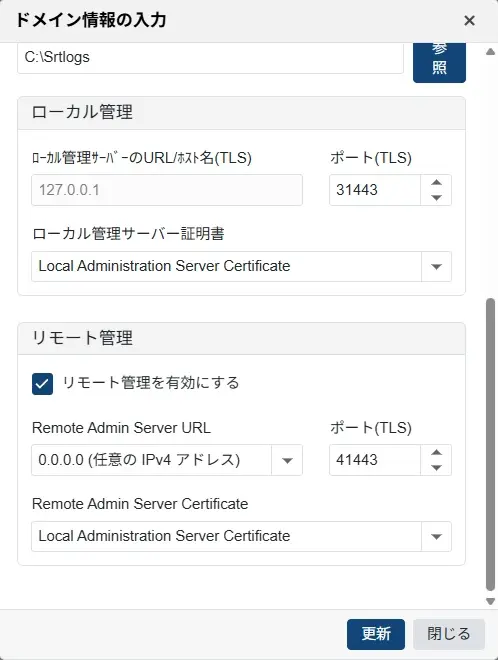The height and width of the screenshot is (660, 498).
Task: Expand Remote Admin Server URL dropdown arrow
Action: pyautogui.click(x=287, y=460)
